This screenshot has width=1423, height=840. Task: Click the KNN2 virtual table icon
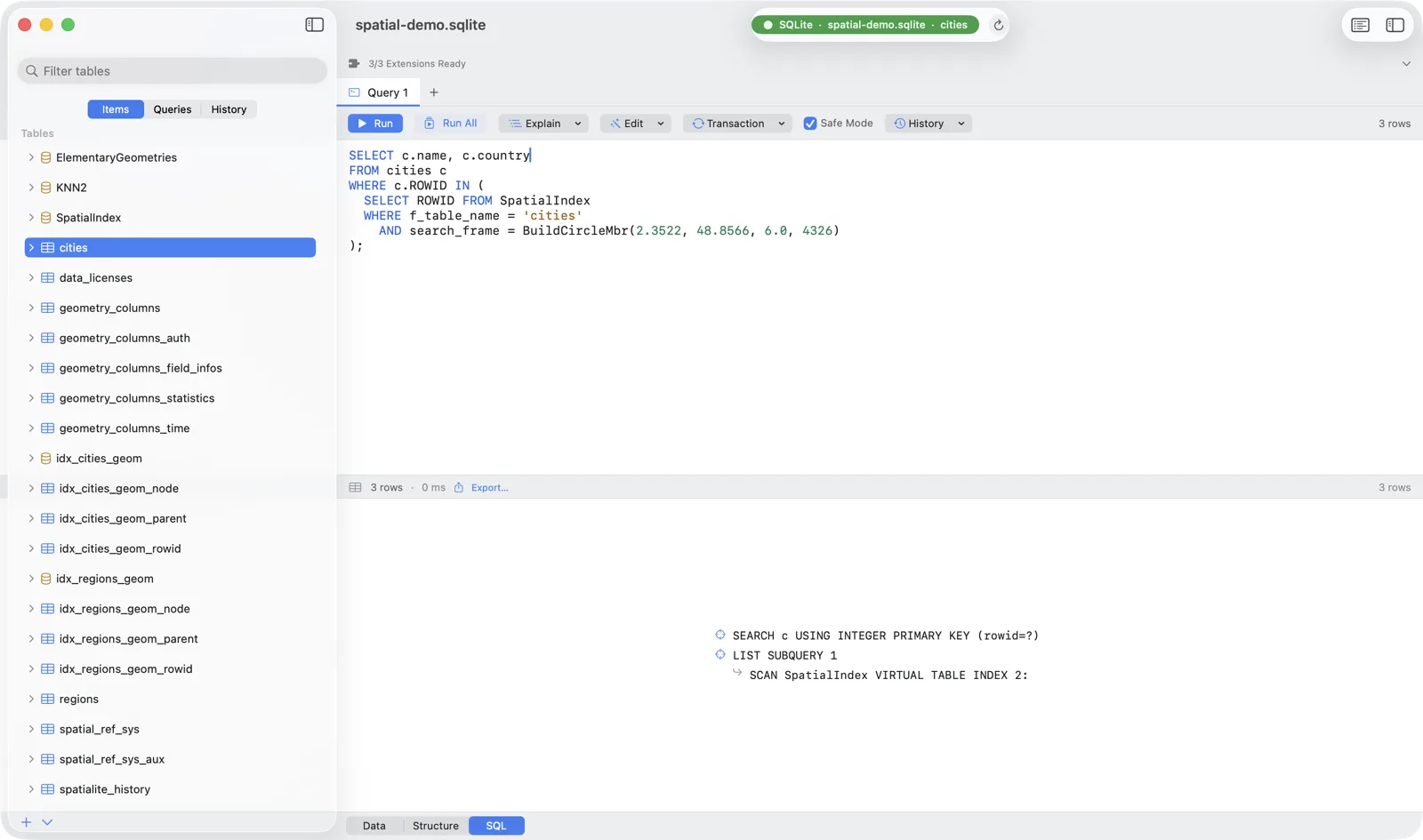pyautogui.click(x=45, y=188)
